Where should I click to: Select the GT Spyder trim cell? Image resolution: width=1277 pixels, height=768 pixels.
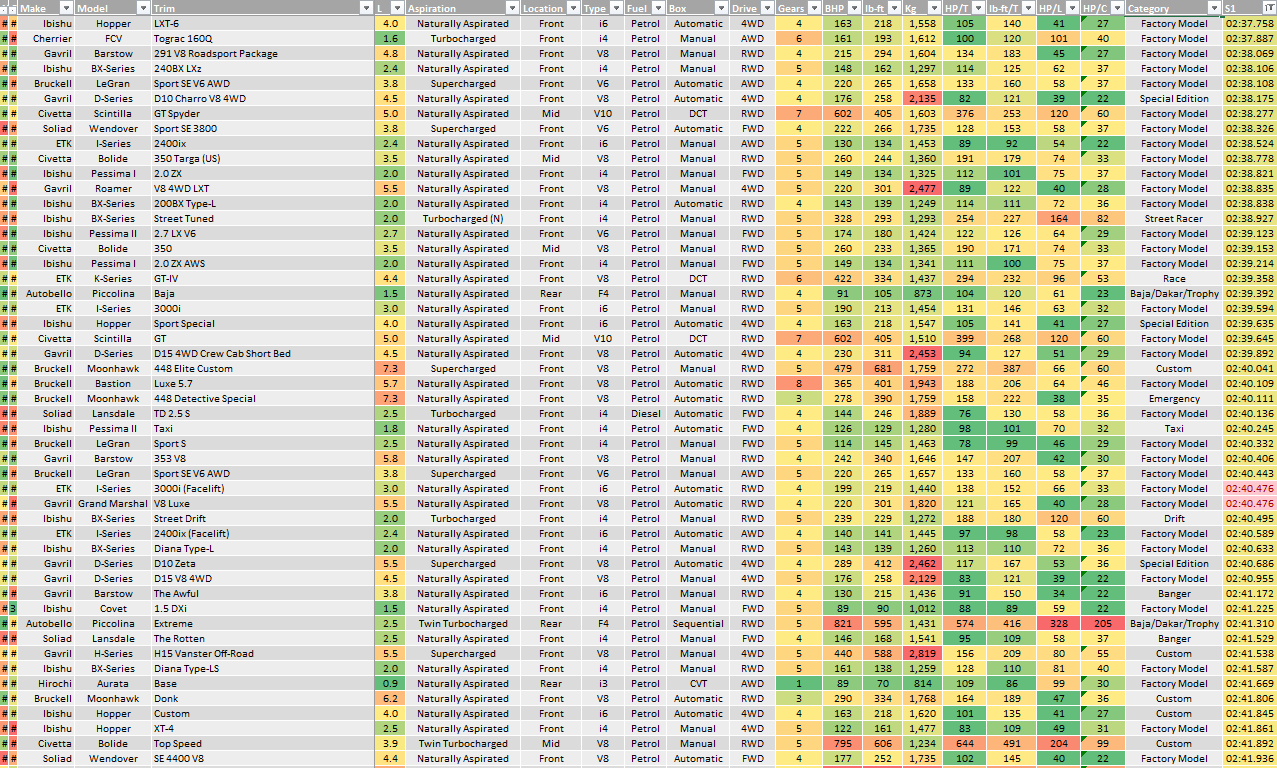coord(263,113)
